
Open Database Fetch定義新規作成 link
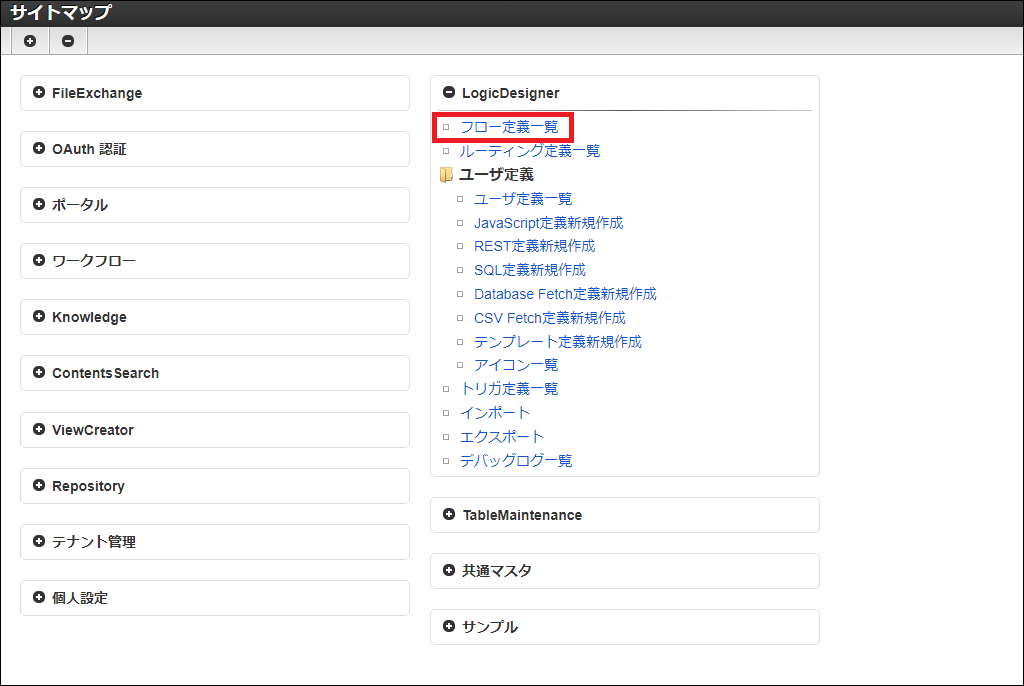point(565,294)
